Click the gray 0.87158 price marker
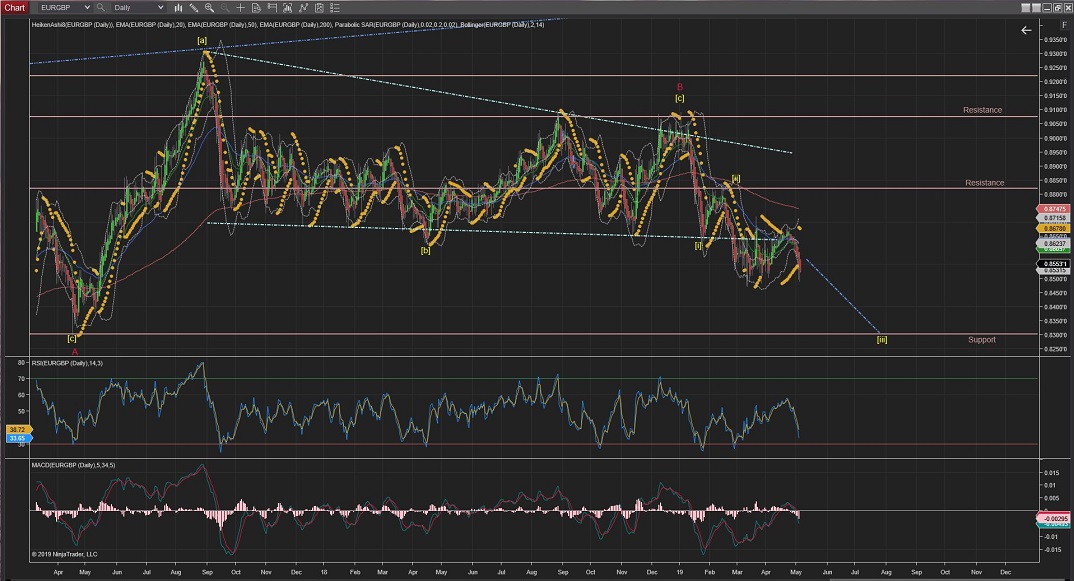Screen dimensions: 1074x581 coord(1055,218)
